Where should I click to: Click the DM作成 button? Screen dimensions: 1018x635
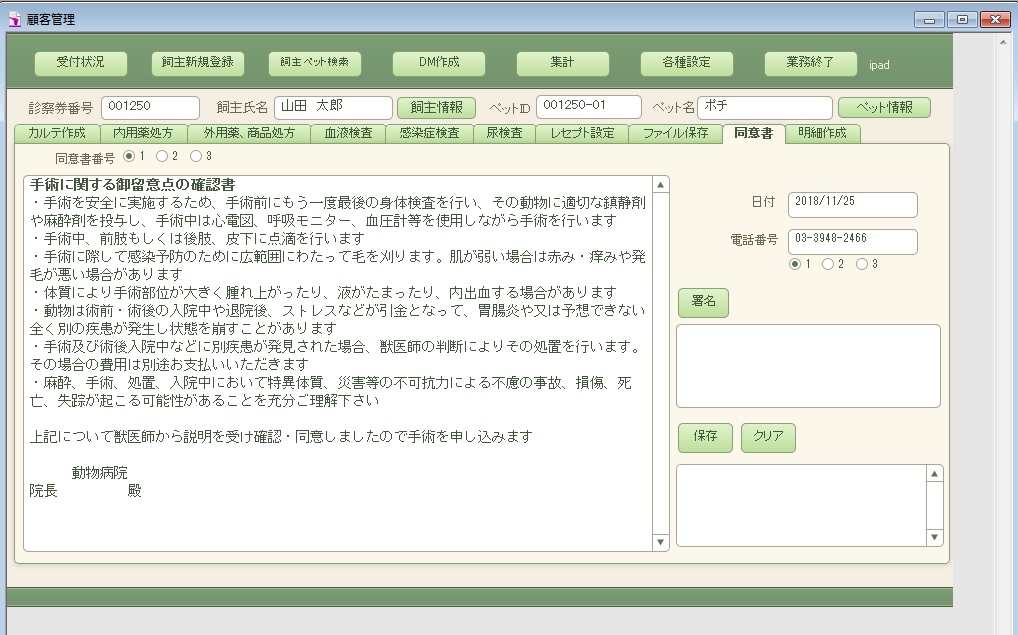(x=439, y=63)
